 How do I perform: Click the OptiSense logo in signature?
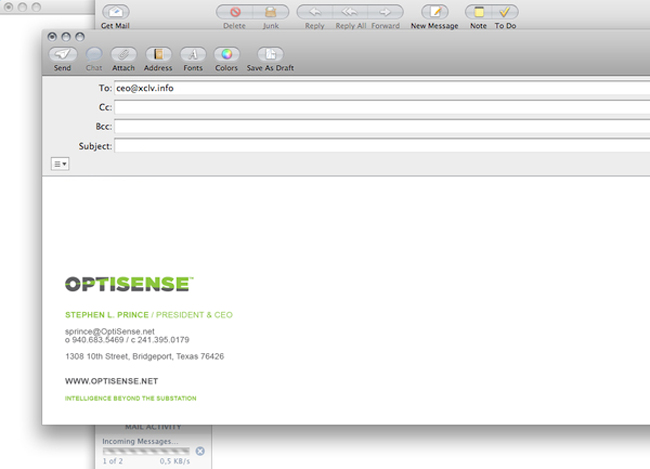tap(129, 284)
